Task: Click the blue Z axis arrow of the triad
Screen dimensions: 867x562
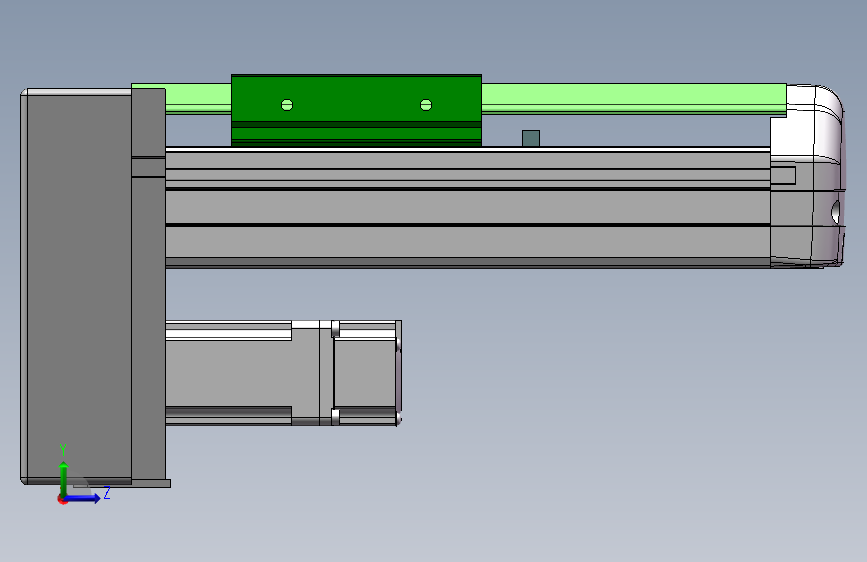Action: tap(83, 498)
